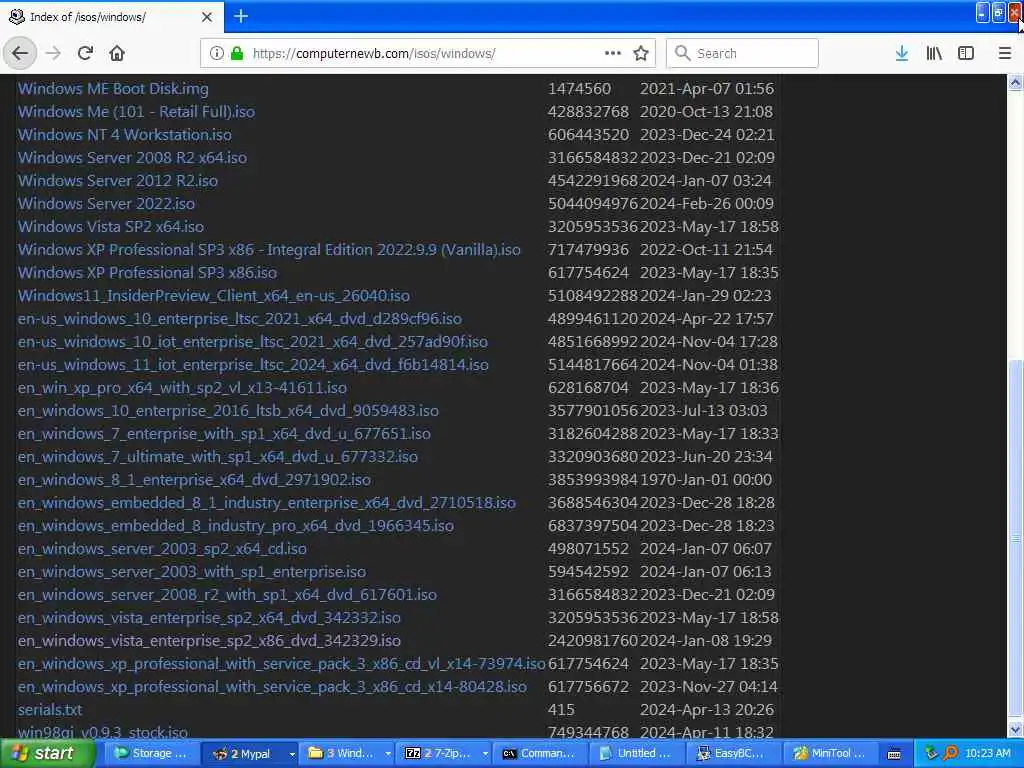
Task: Open 2 Mypal taskbar group dropdown arrow
Action: coord(292,754)
